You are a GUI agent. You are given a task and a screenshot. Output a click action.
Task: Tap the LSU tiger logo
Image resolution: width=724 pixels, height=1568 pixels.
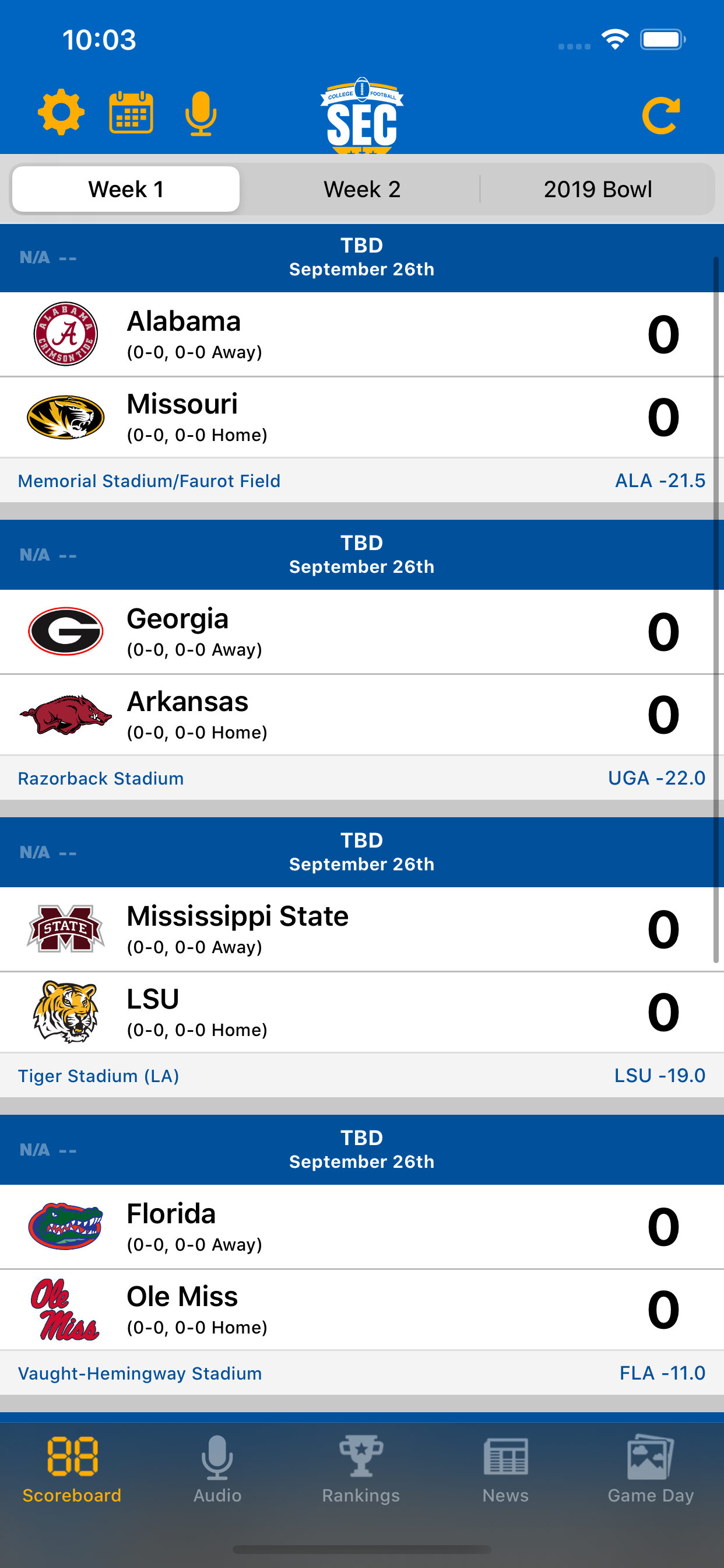tap(66, 1012)
